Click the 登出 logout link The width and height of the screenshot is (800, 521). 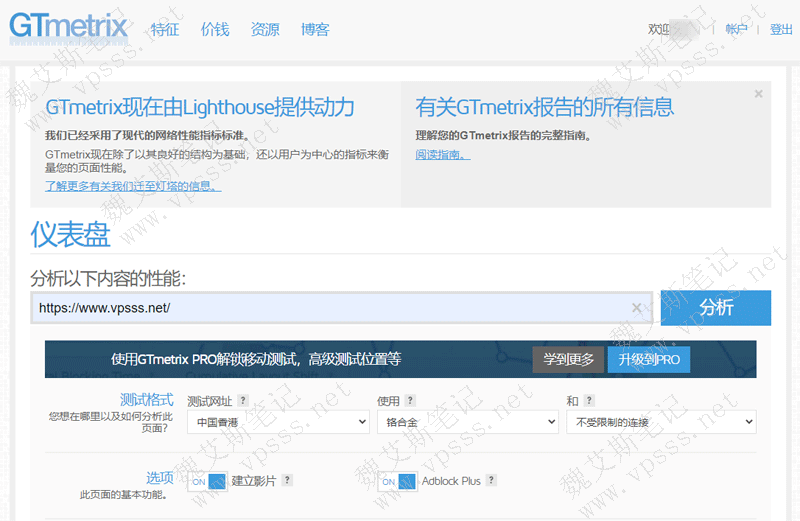click(781, 30)
